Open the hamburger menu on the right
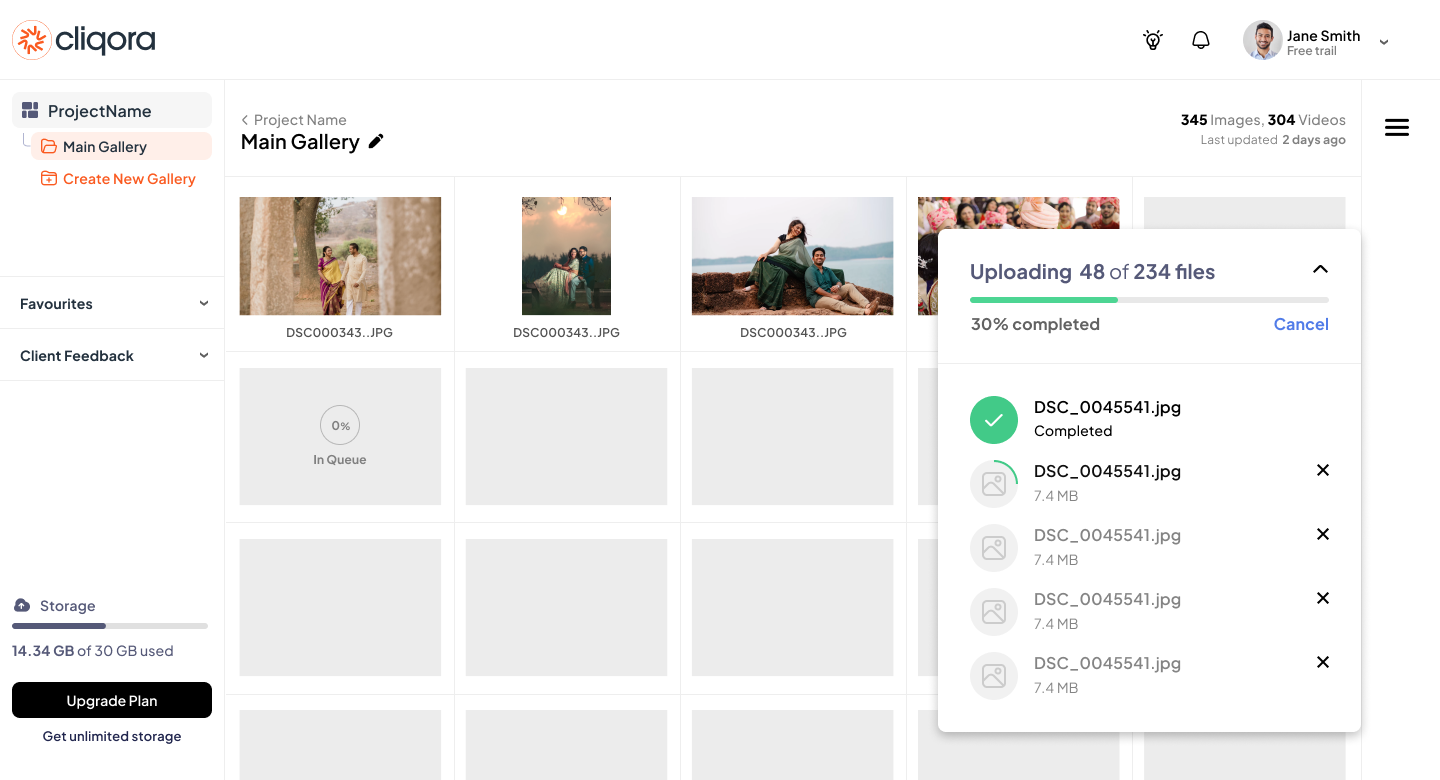 (1397, 127)
